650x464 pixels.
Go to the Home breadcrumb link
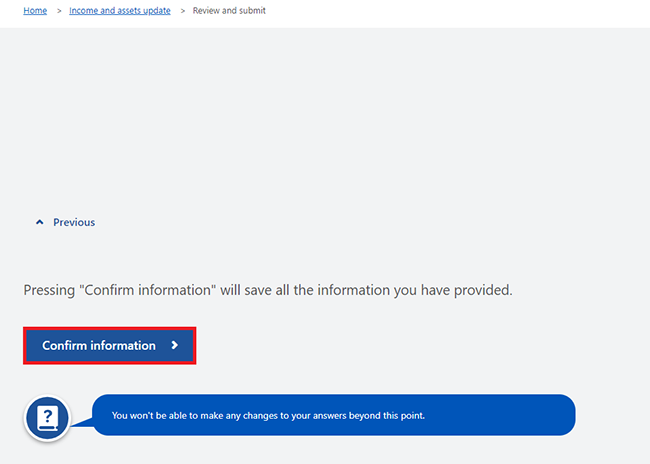pyautogui.click(x=35, y=11)
